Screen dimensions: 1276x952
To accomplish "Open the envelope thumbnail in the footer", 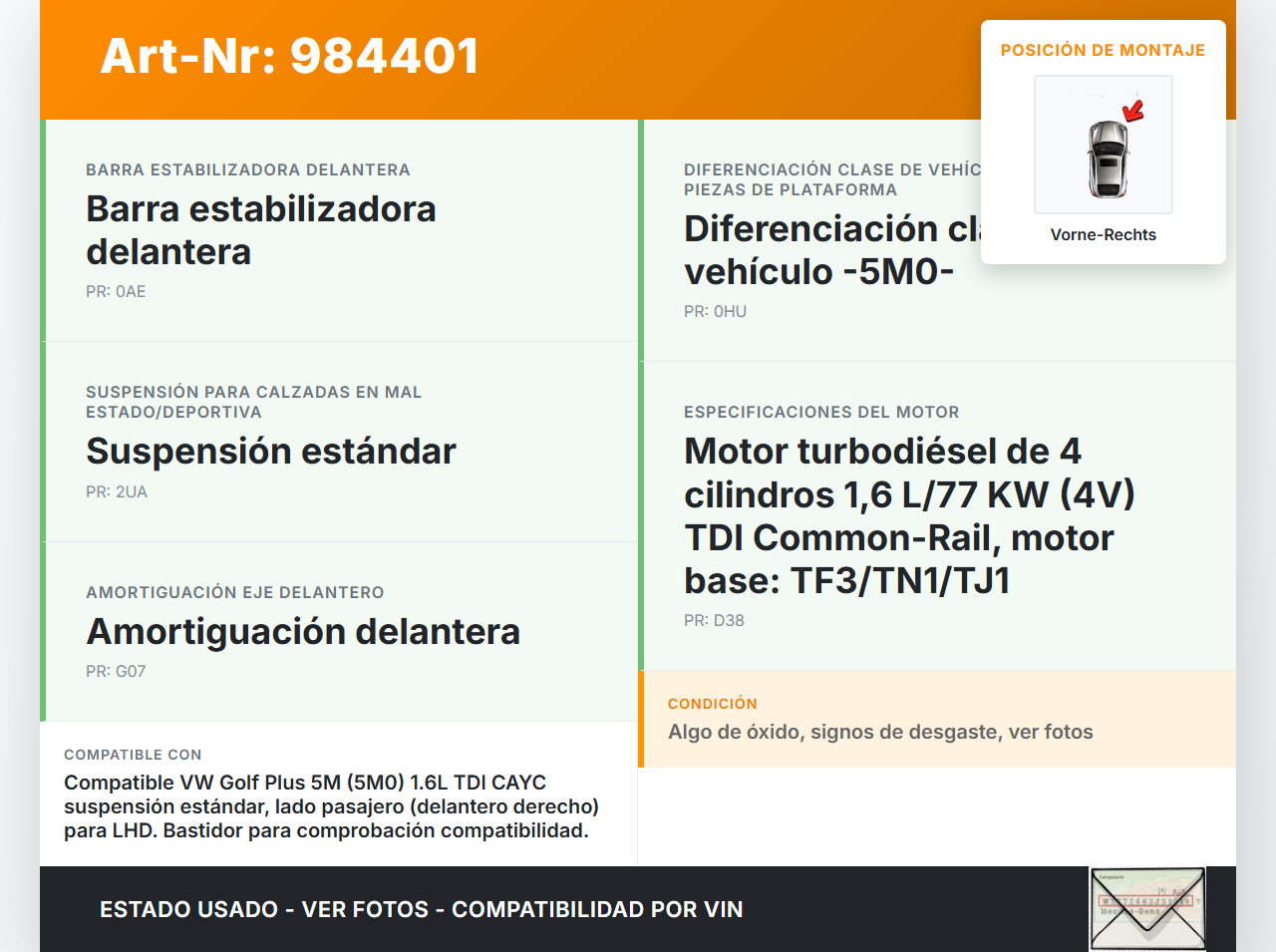I will (x=1147, y=908).
